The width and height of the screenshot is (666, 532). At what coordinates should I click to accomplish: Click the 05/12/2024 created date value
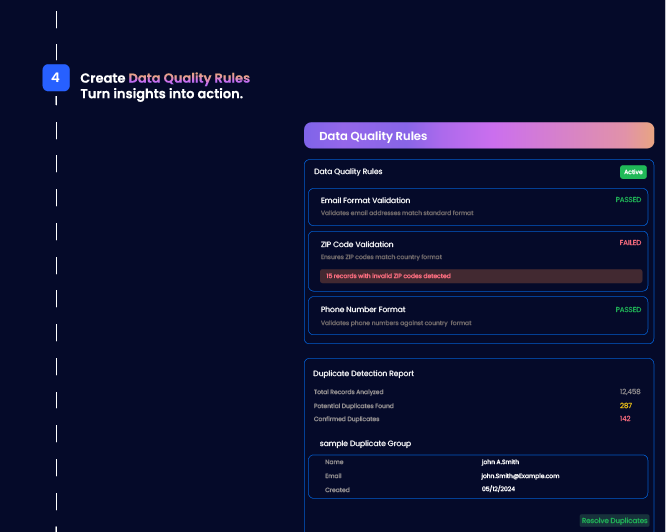click(498, 489)
